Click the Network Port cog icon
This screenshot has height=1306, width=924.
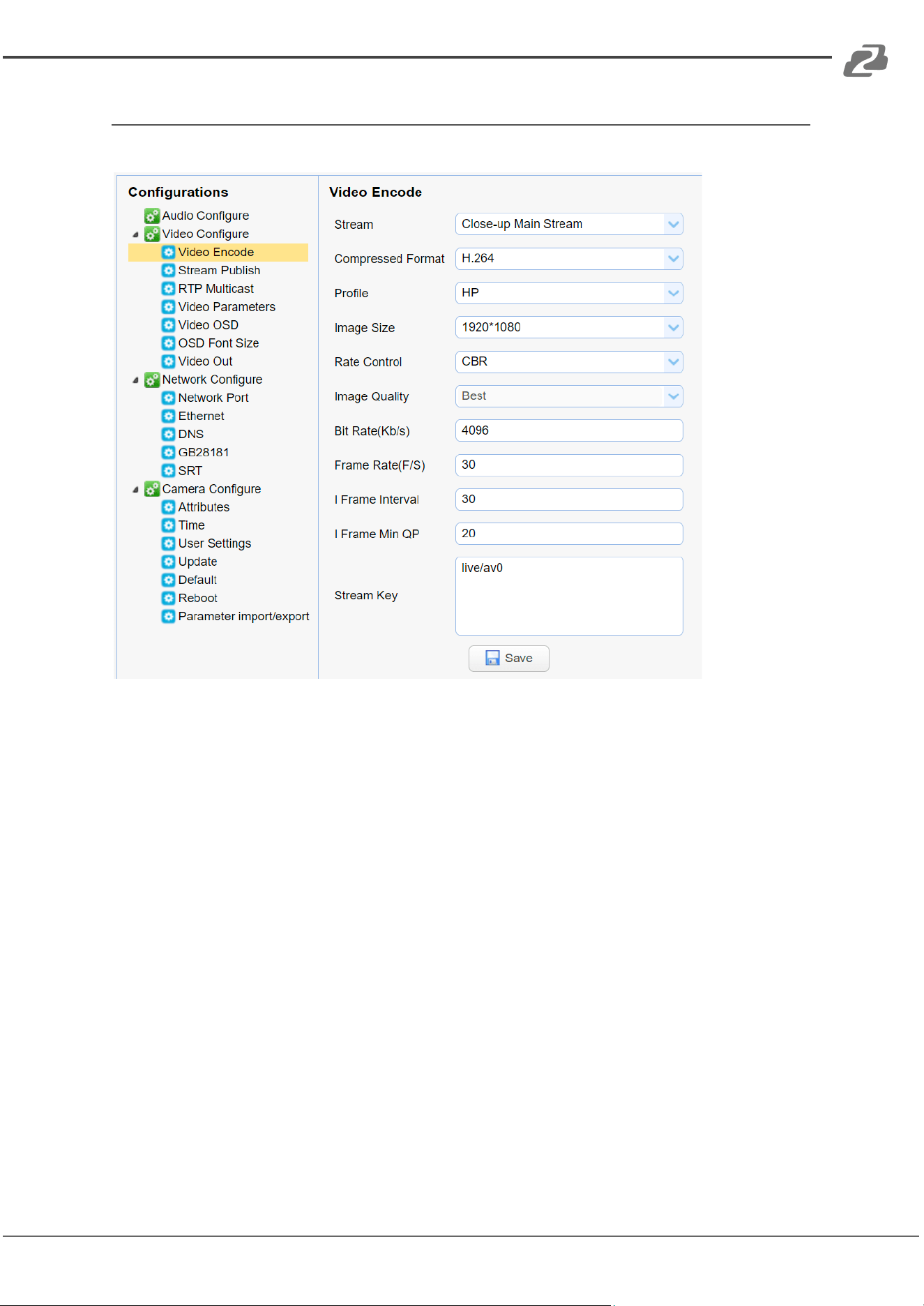(168, 398)
